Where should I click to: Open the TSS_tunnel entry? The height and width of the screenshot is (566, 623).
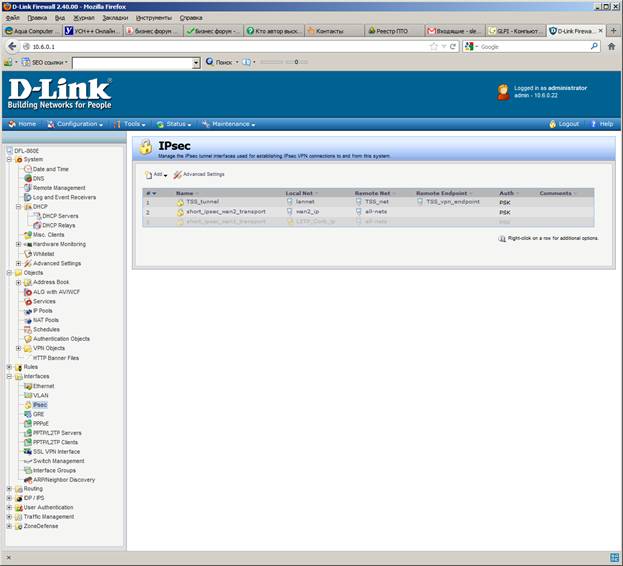click(203, 202)
